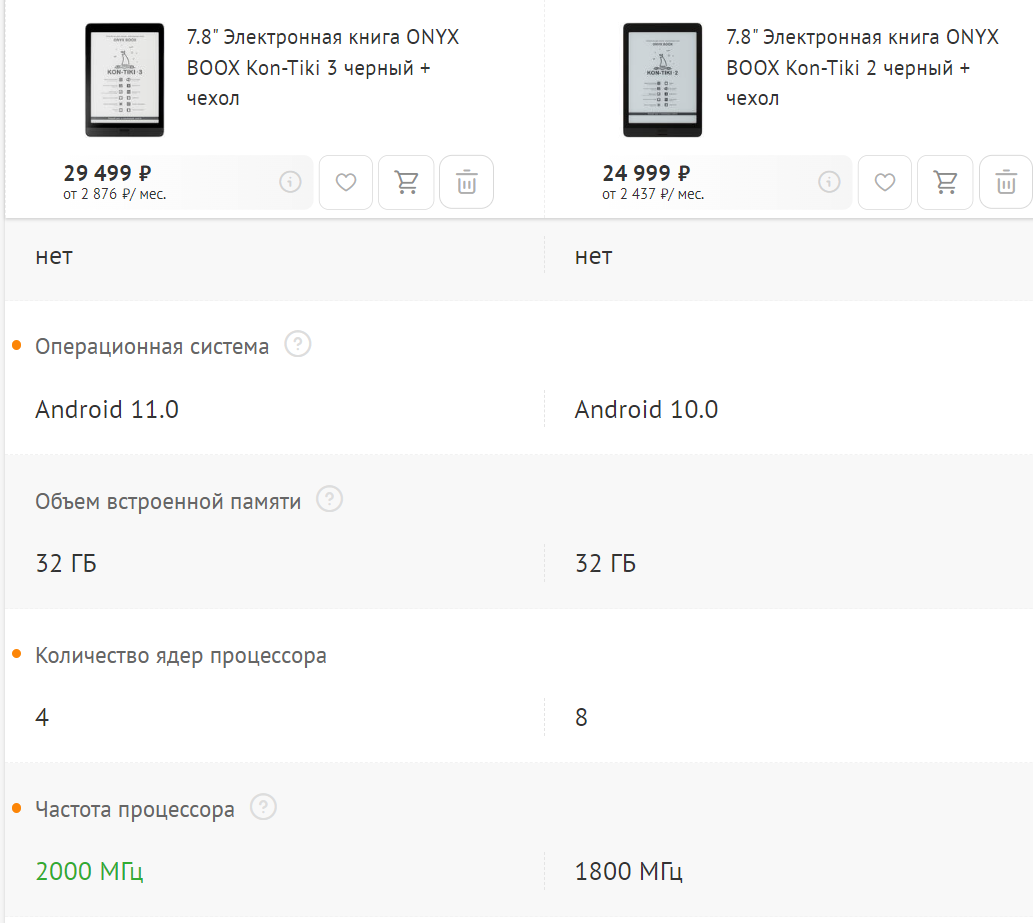Click the 24 999 ₽ price block
The width and height of the screenshot is (1033, 923).
(x=646, y=172)
